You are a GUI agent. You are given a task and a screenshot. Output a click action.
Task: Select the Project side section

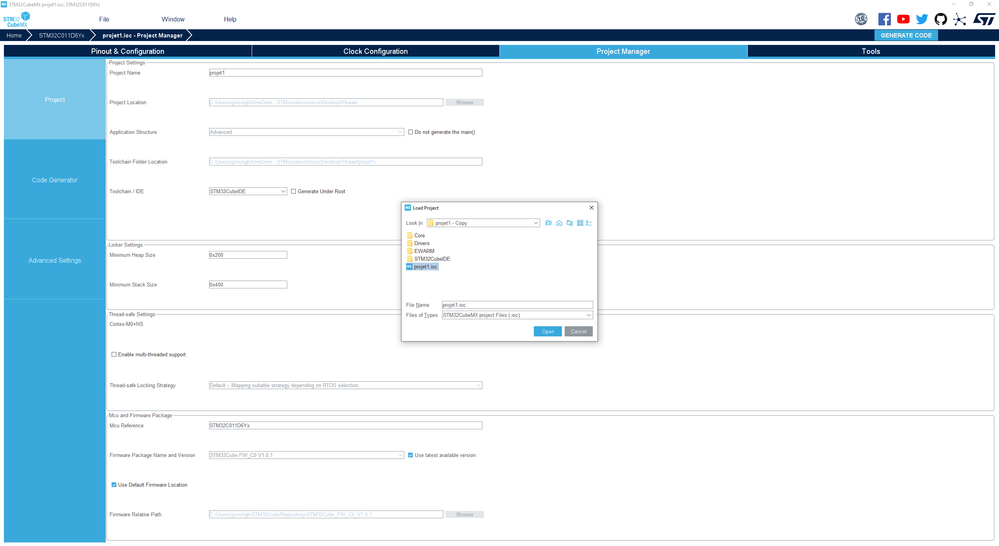(55, 99)
